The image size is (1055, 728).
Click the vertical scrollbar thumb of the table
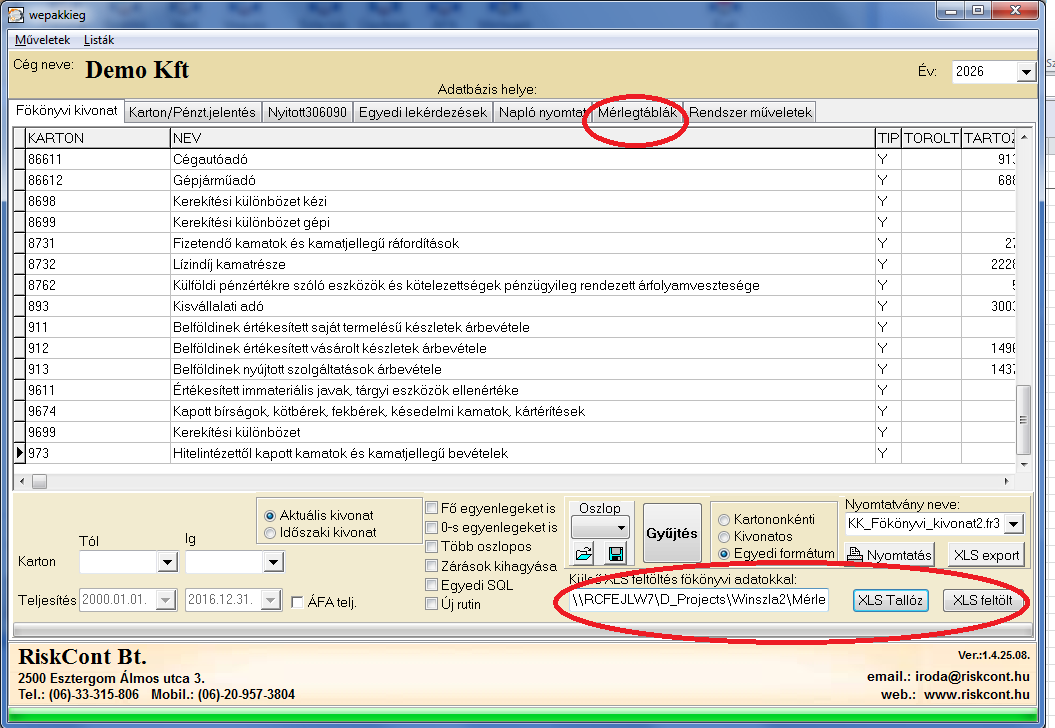(1023, 420)
